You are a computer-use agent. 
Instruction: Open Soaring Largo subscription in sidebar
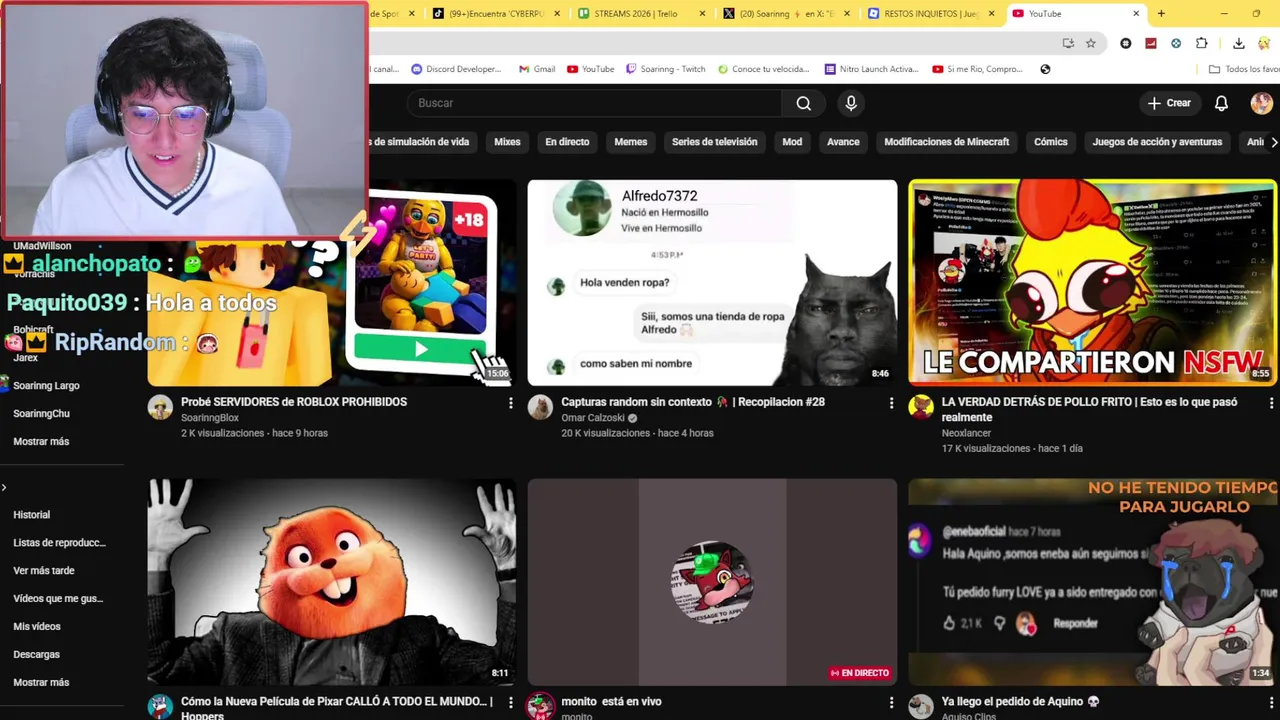pyautogui.click(x=46, y=386)
